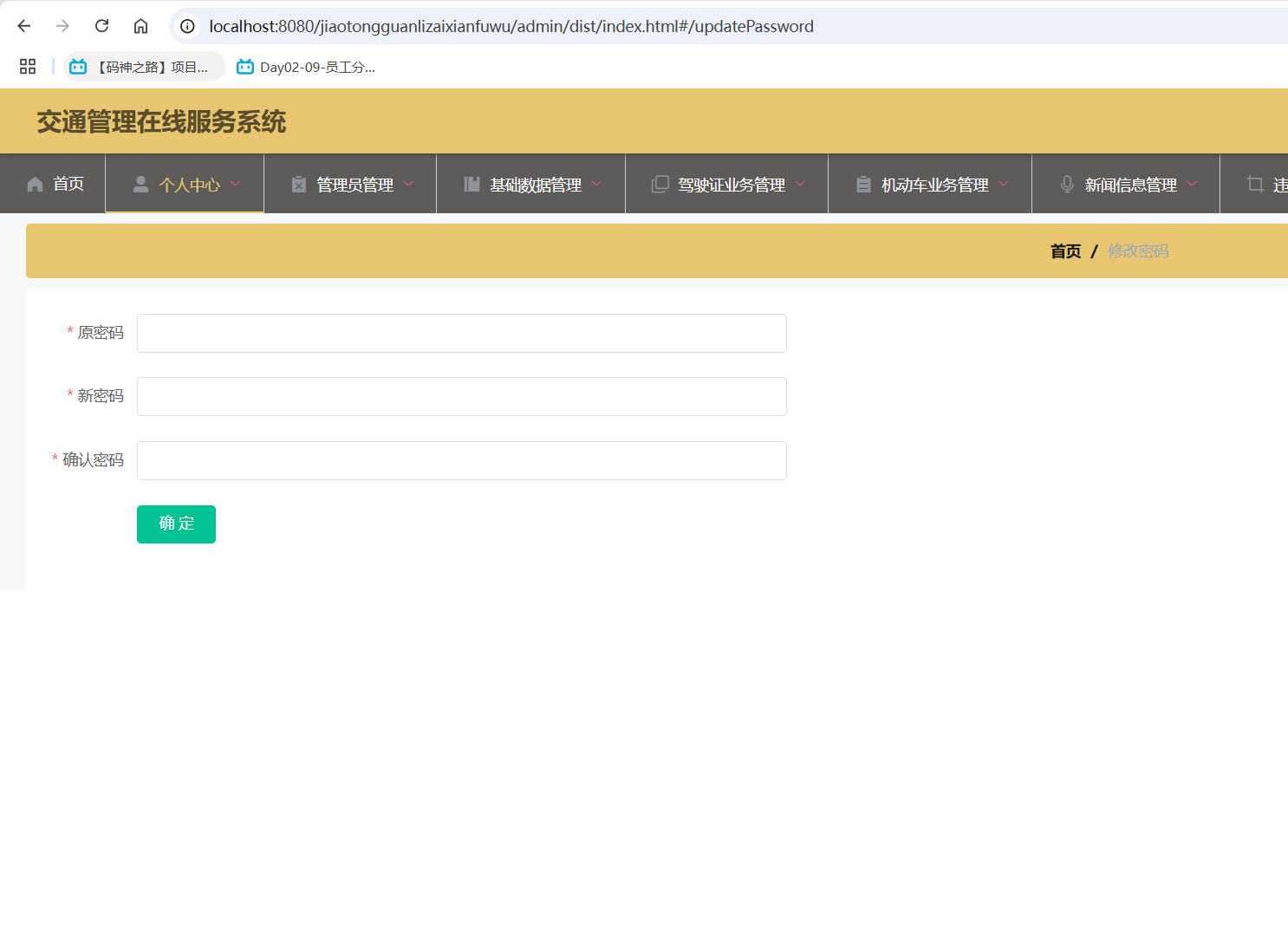
Task: Click the microphone icon beside 新闻信息管理
Action: 1067,185
